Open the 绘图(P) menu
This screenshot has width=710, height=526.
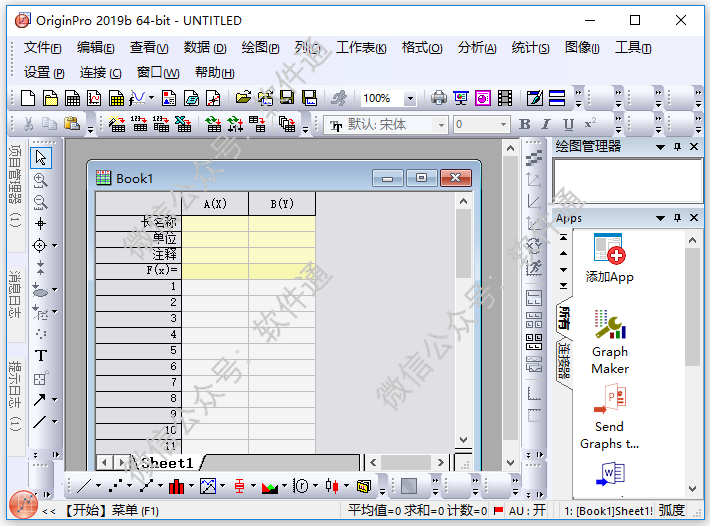[x=260, y=48]
